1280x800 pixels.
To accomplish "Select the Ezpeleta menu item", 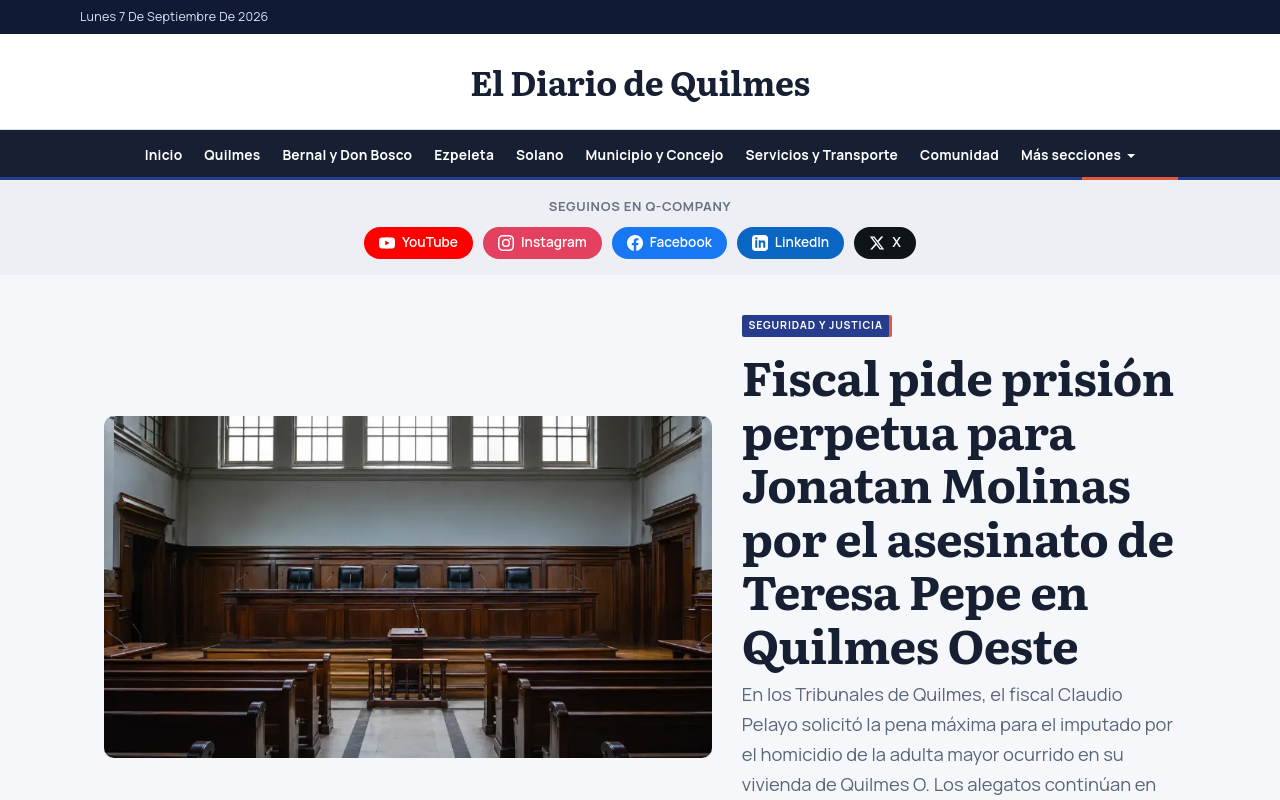I will 464,155.
